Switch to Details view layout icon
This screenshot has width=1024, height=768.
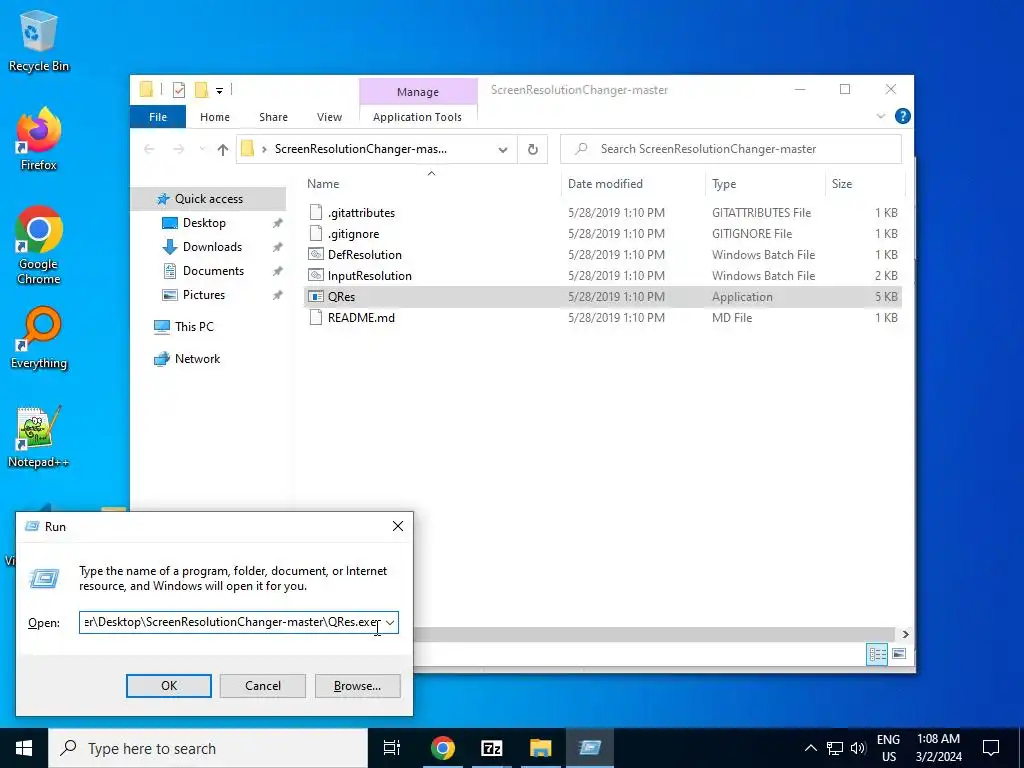pyautogui.click(x=877, y=654)
